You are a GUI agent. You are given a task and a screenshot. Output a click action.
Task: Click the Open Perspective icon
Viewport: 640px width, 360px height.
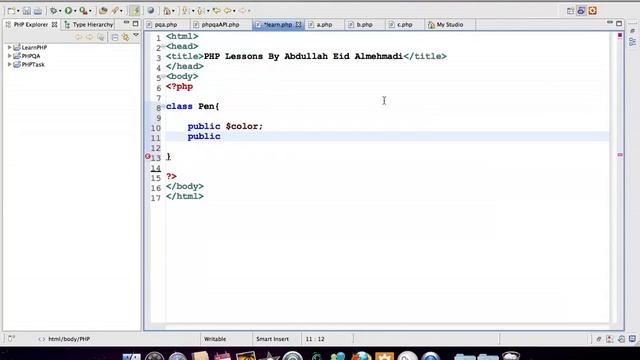point(570,11)
